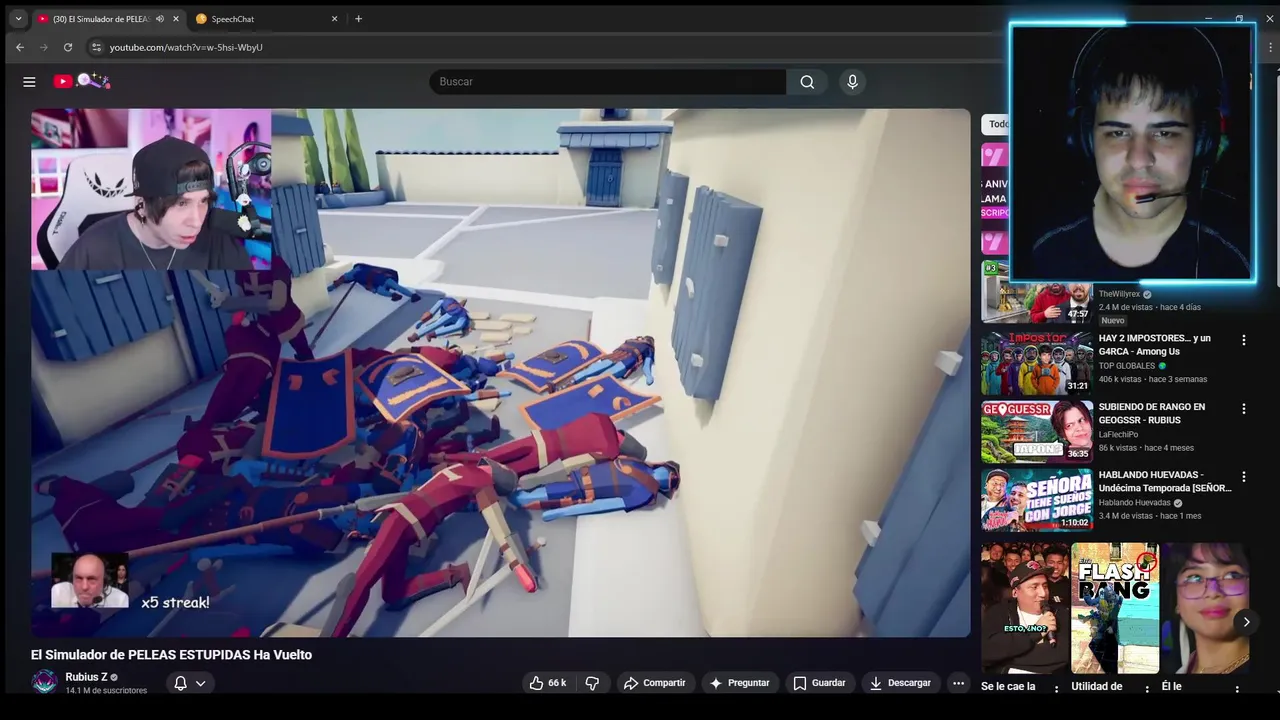Reload the YouTube page
The width and height of the screenshot is (1280, 720).
[x=68, y=47]
